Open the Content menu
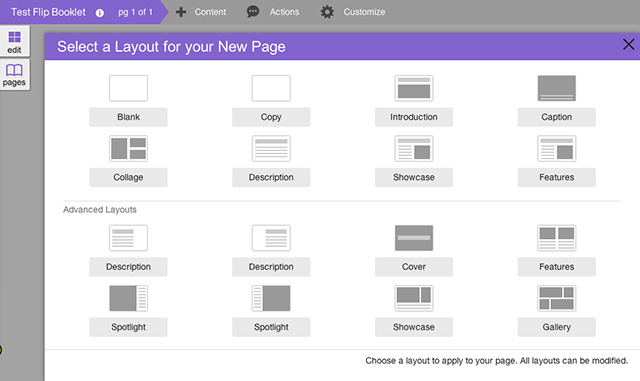The width and height of the screenshot is (640, 381). tap(210, 12)
